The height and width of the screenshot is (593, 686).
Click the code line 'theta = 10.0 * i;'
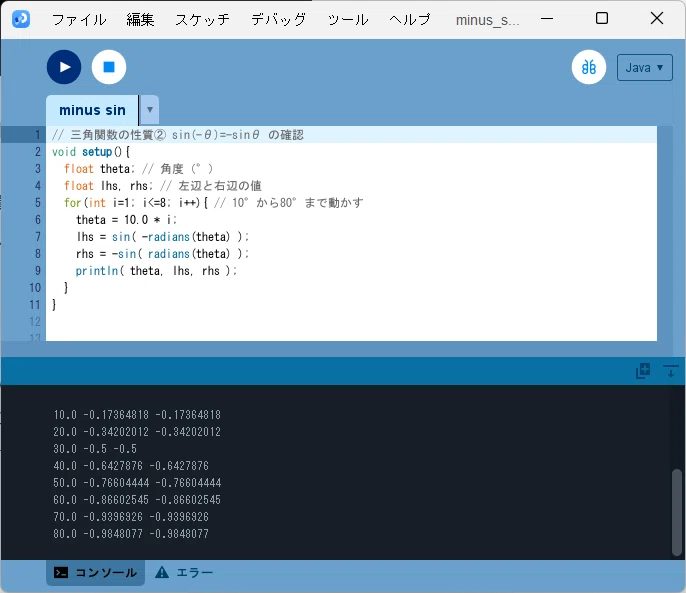pos(126,220)
